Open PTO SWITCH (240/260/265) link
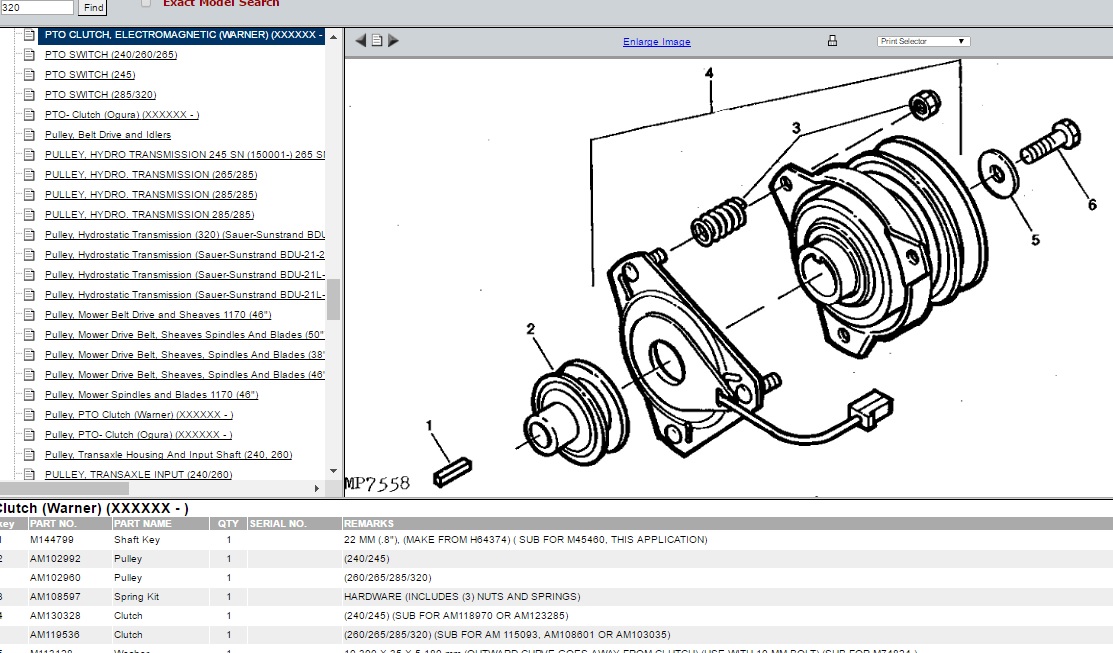 pyautogui.click(x=111, y=55)
